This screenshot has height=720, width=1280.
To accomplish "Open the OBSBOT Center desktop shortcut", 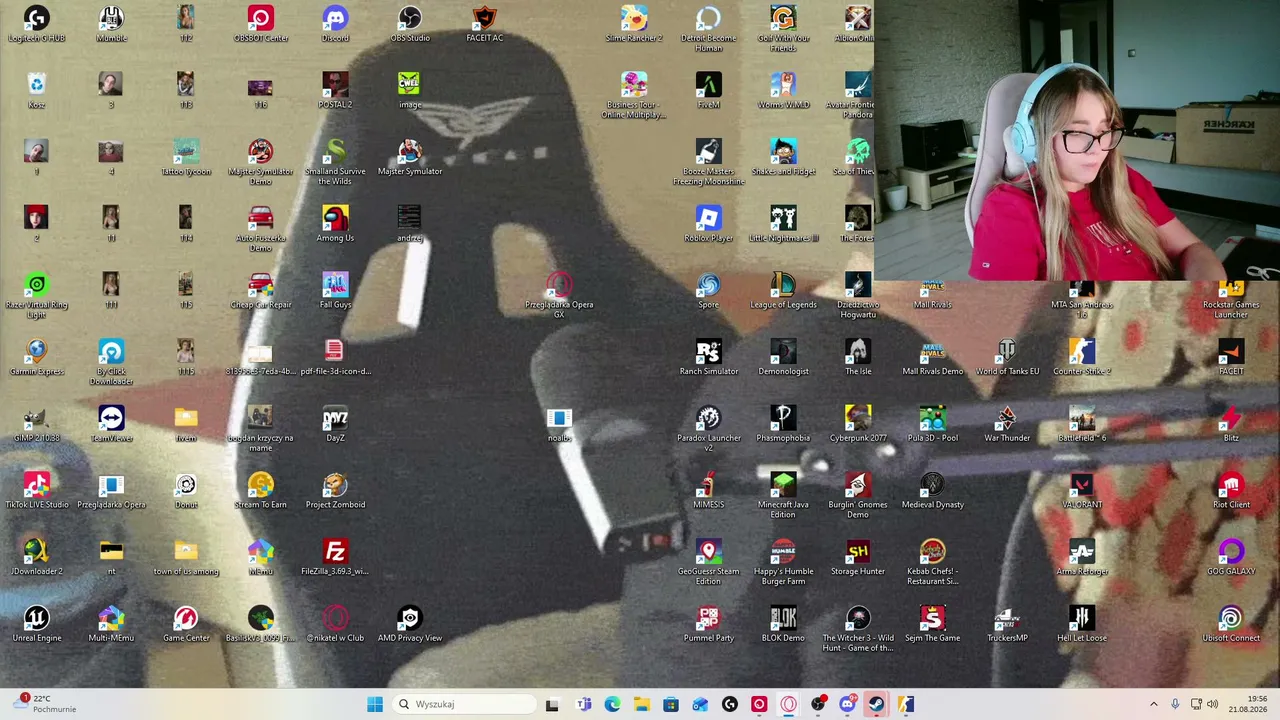I will pos(260,24).
